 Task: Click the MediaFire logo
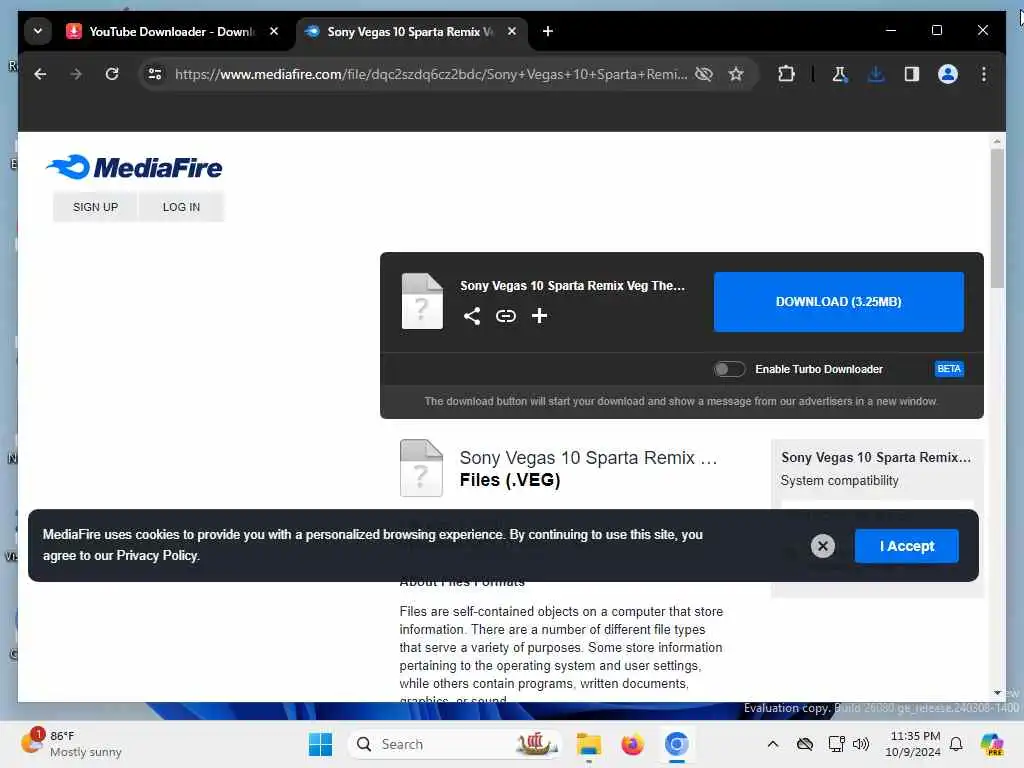click(134, 167)
